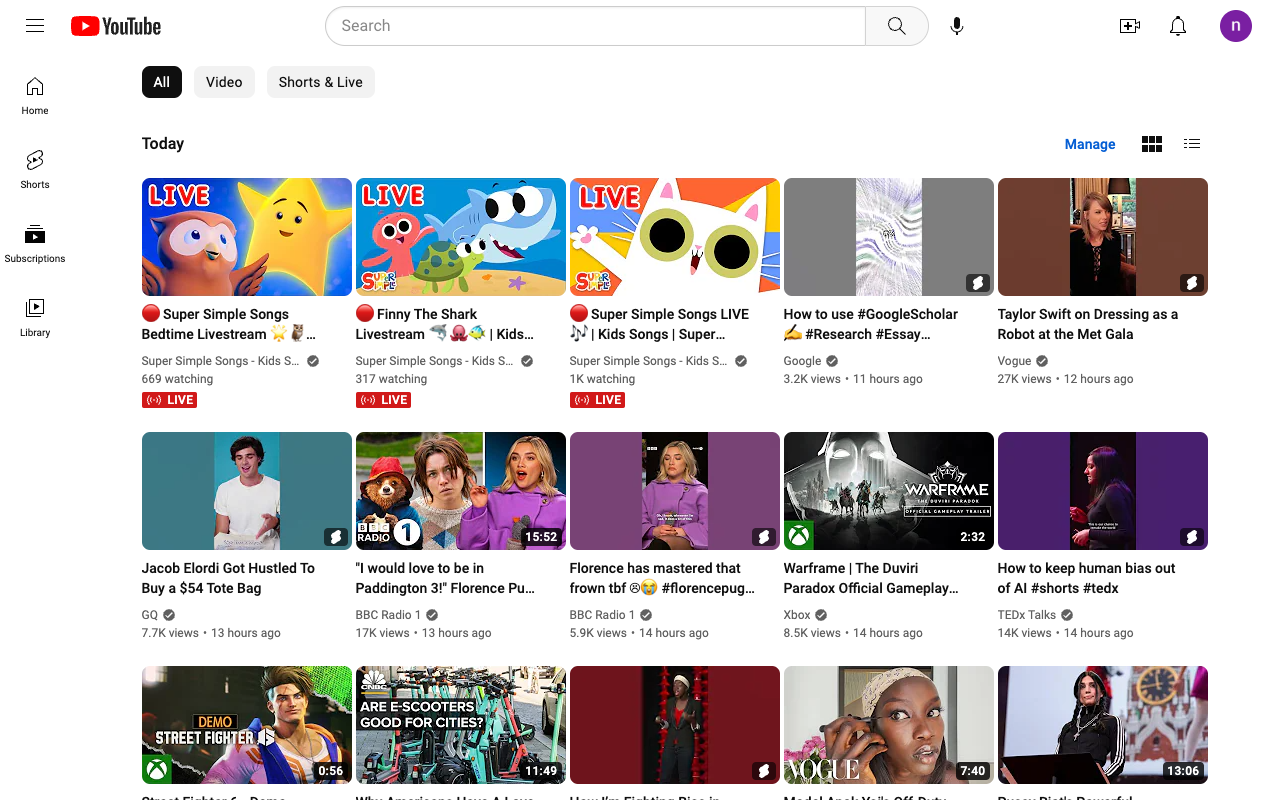This screenshot has height=800, width=1280.
Task: Go to Home in sidebar
Action: pos(35,96)
